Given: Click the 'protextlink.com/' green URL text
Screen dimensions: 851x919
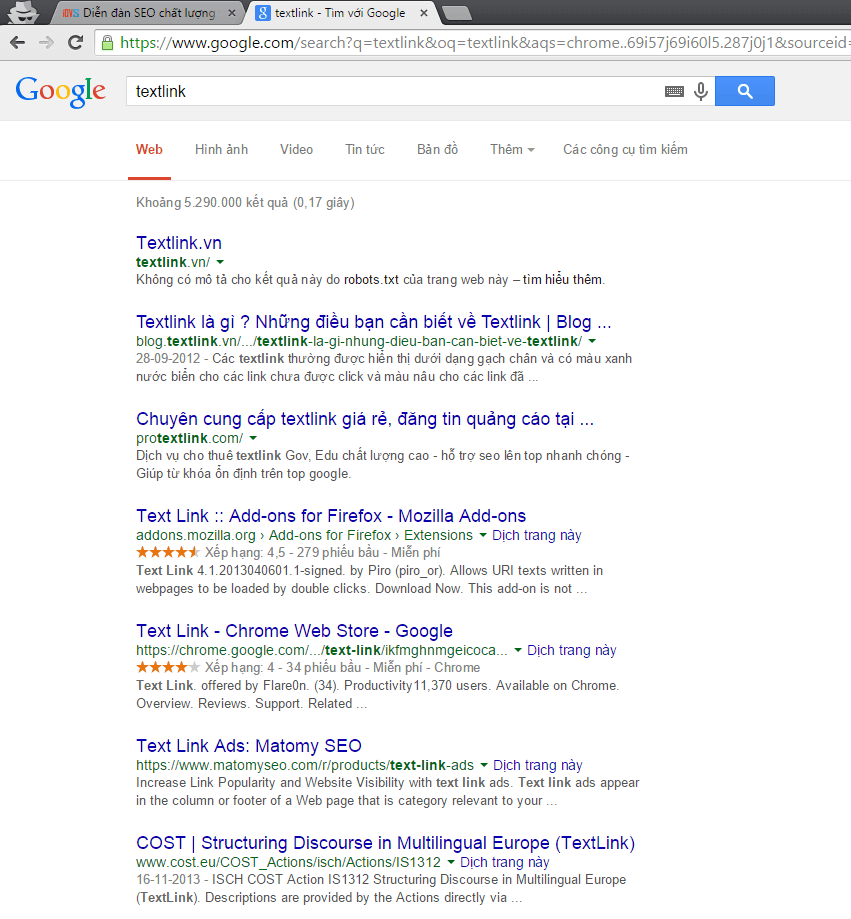Looking at the screenshot, I should coord(189,438).
